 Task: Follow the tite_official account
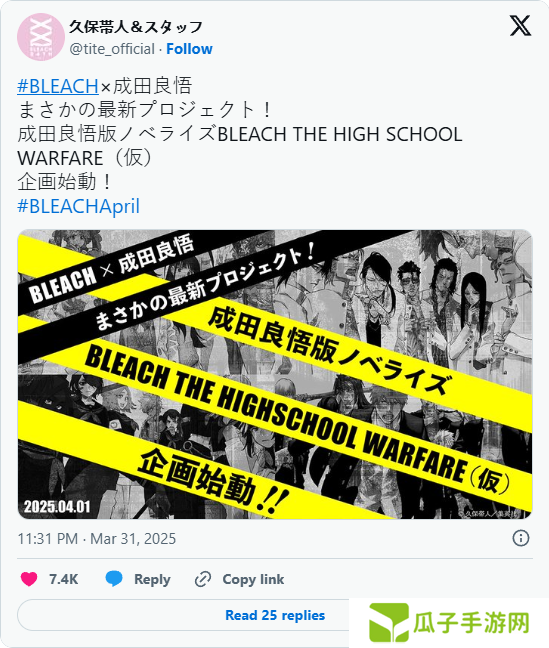click(189, 49)
